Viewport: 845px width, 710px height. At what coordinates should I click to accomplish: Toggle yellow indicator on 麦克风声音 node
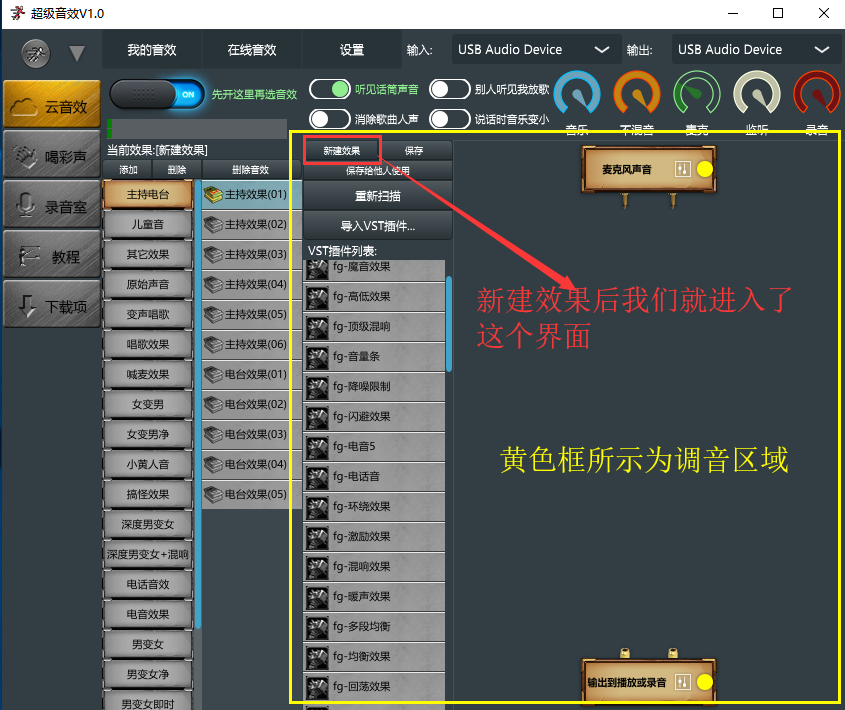[x=704, y=169]
